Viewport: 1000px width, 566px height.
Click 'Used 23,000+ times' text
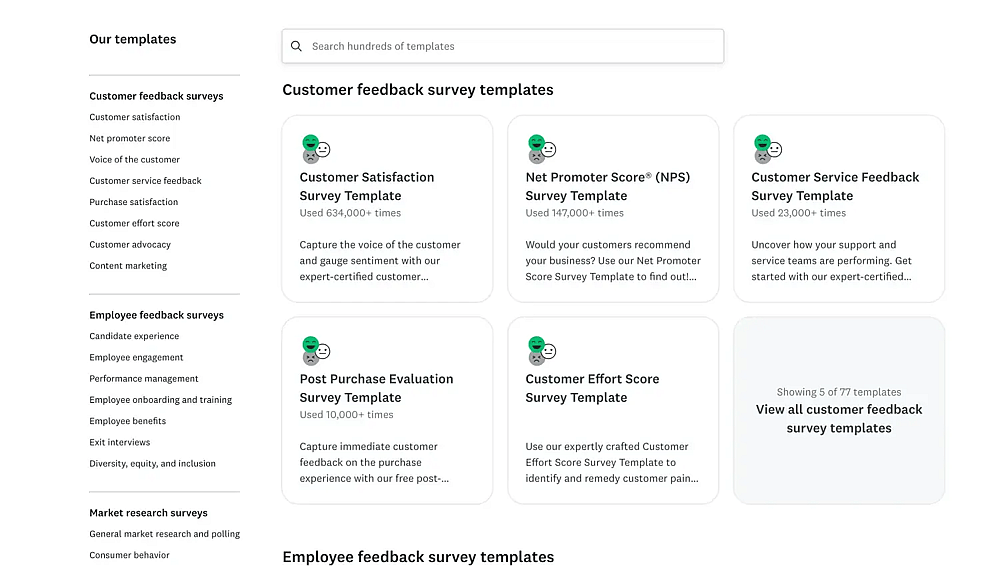click(x=798, y=213)
